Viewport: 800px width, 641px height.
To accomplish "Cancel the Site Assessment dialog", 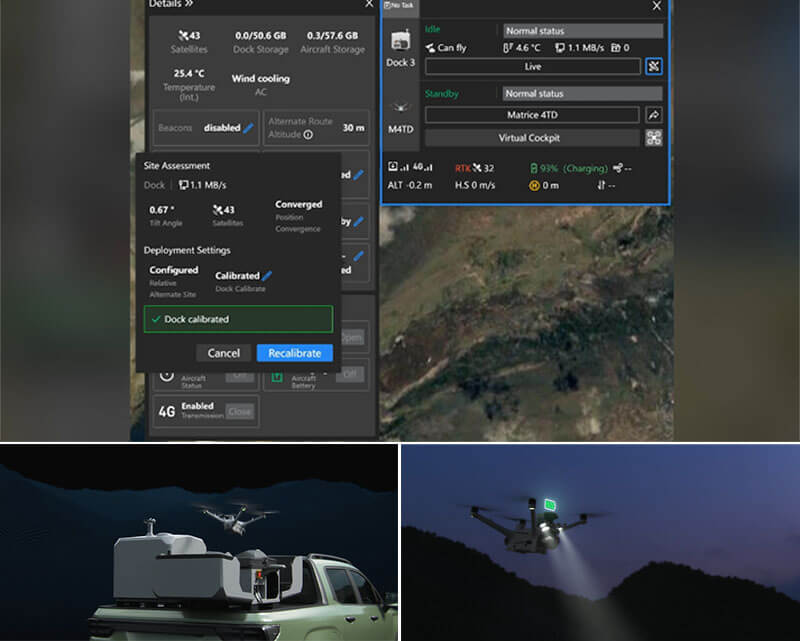I will 223,353.
